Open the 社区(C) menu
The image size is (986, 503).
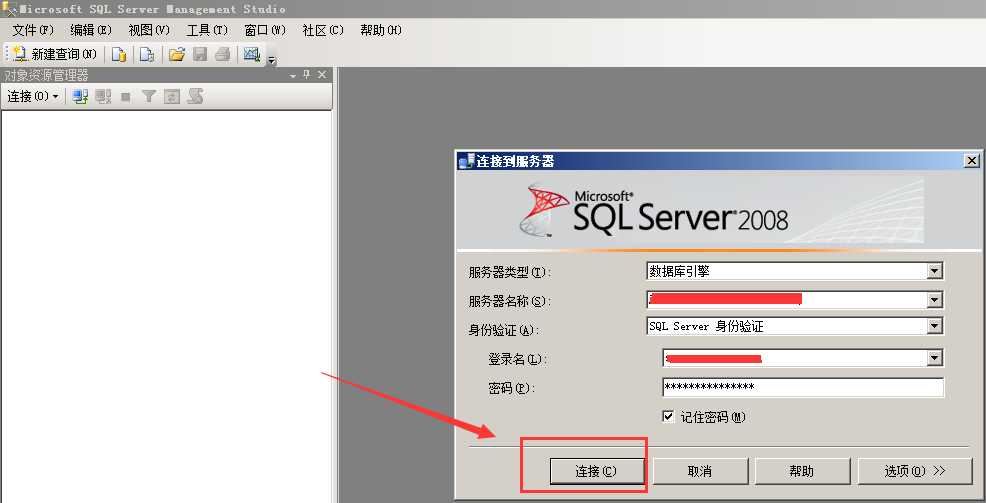[x=323, y=30]
